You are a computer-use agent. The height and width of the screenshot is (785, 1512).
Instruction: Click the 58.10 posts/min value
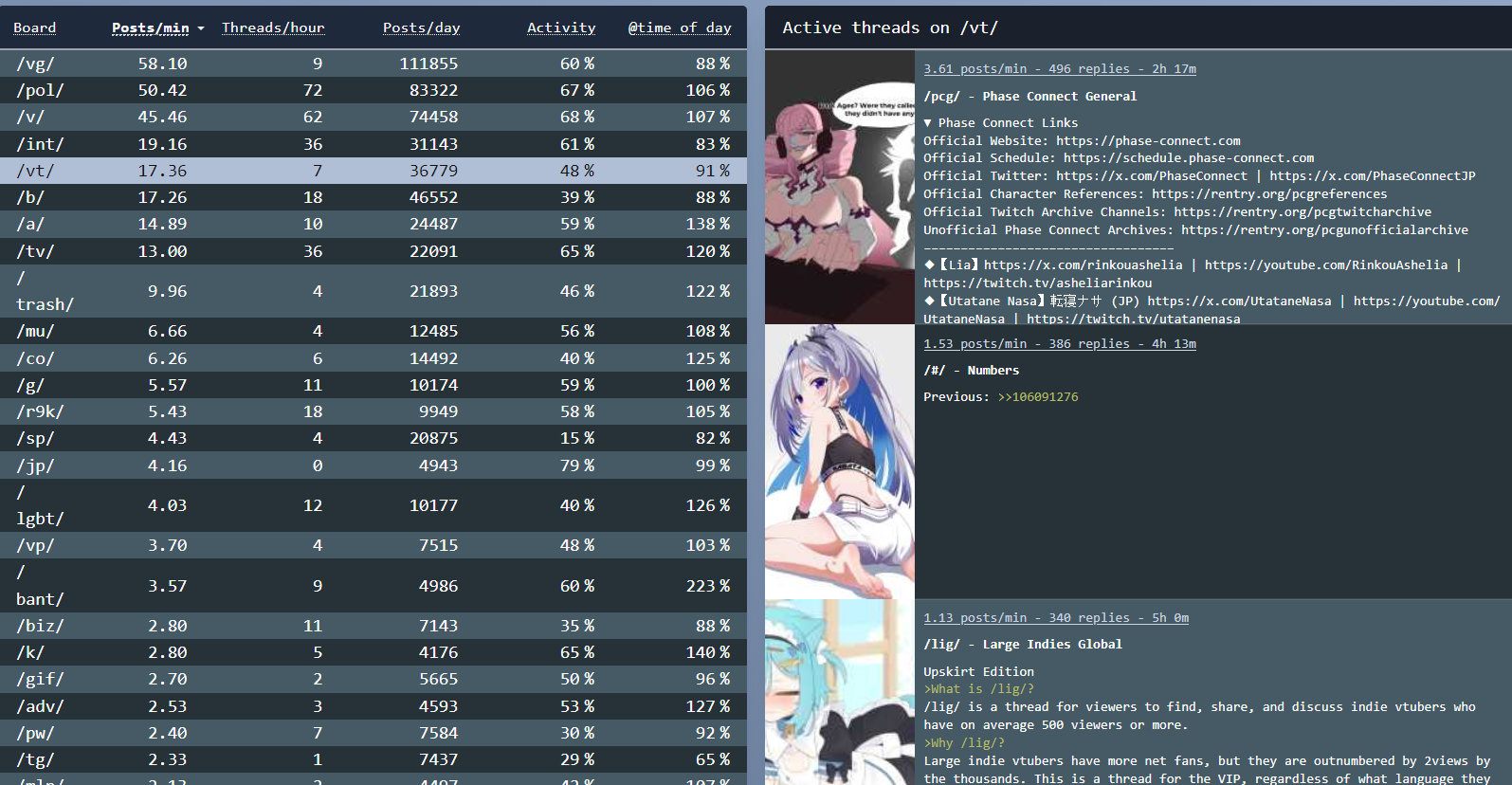tap(163, 64)
